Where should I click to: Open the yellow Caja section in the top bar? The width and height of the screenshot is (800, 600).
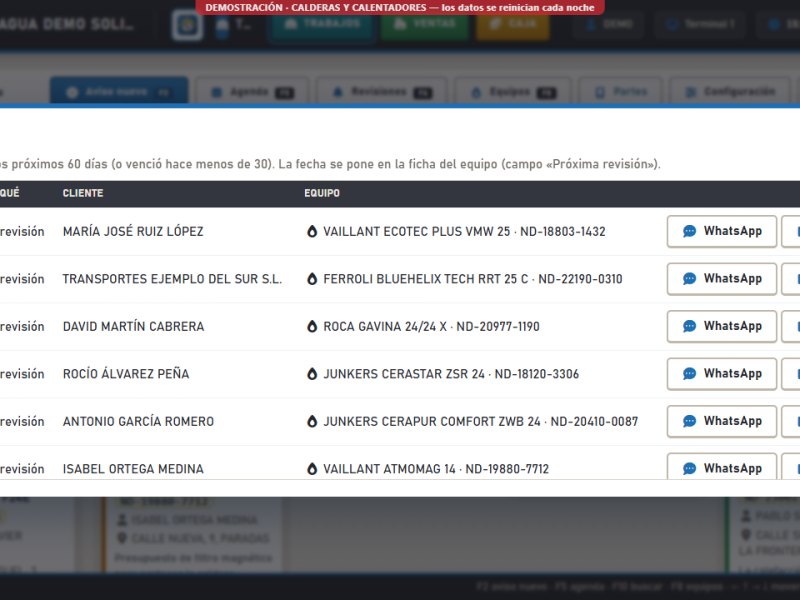pos(513,24)
